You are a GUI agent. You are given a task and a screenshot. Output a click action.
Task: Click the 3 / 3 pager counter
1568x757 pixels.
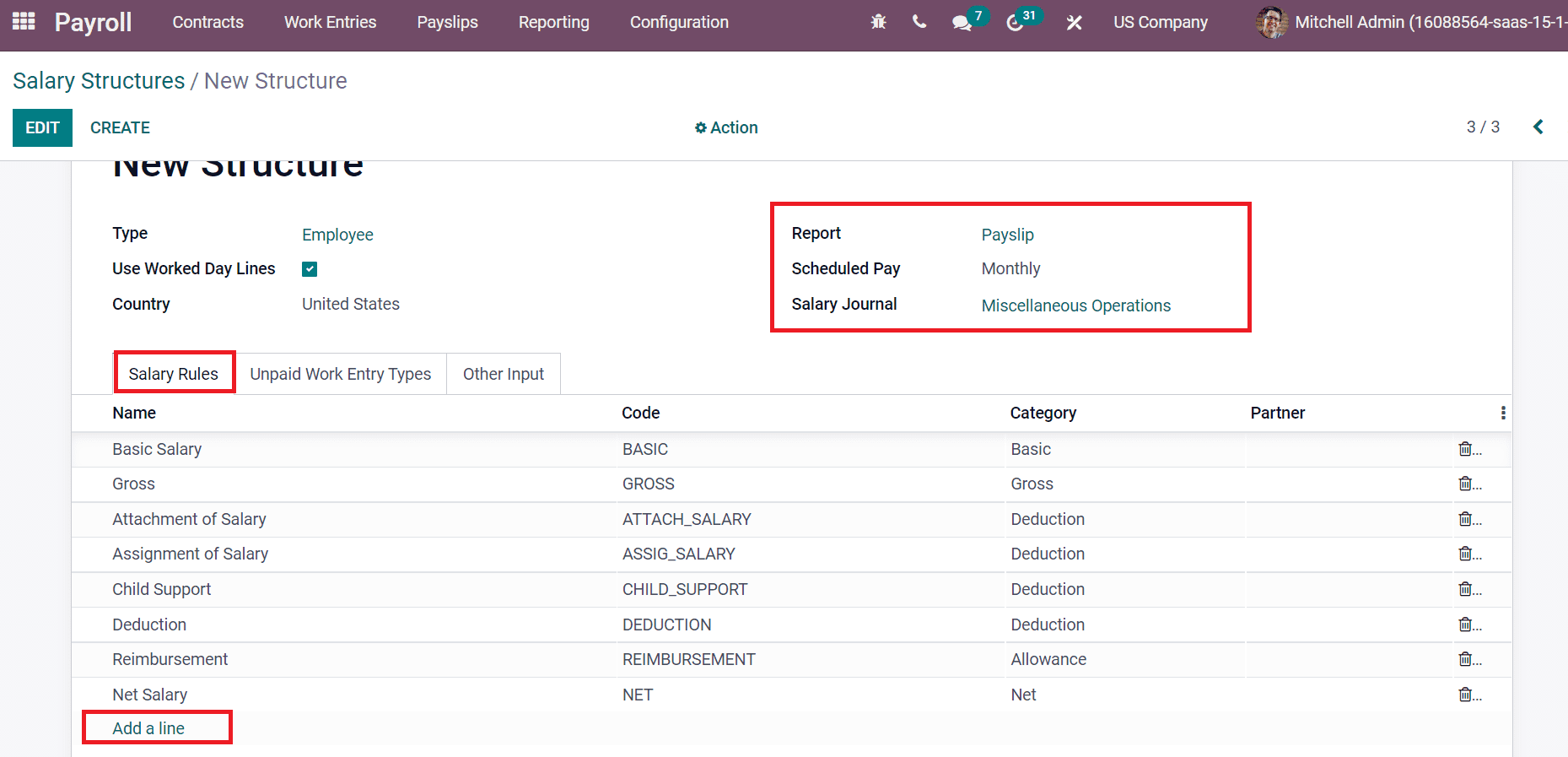pos(1483,127)
